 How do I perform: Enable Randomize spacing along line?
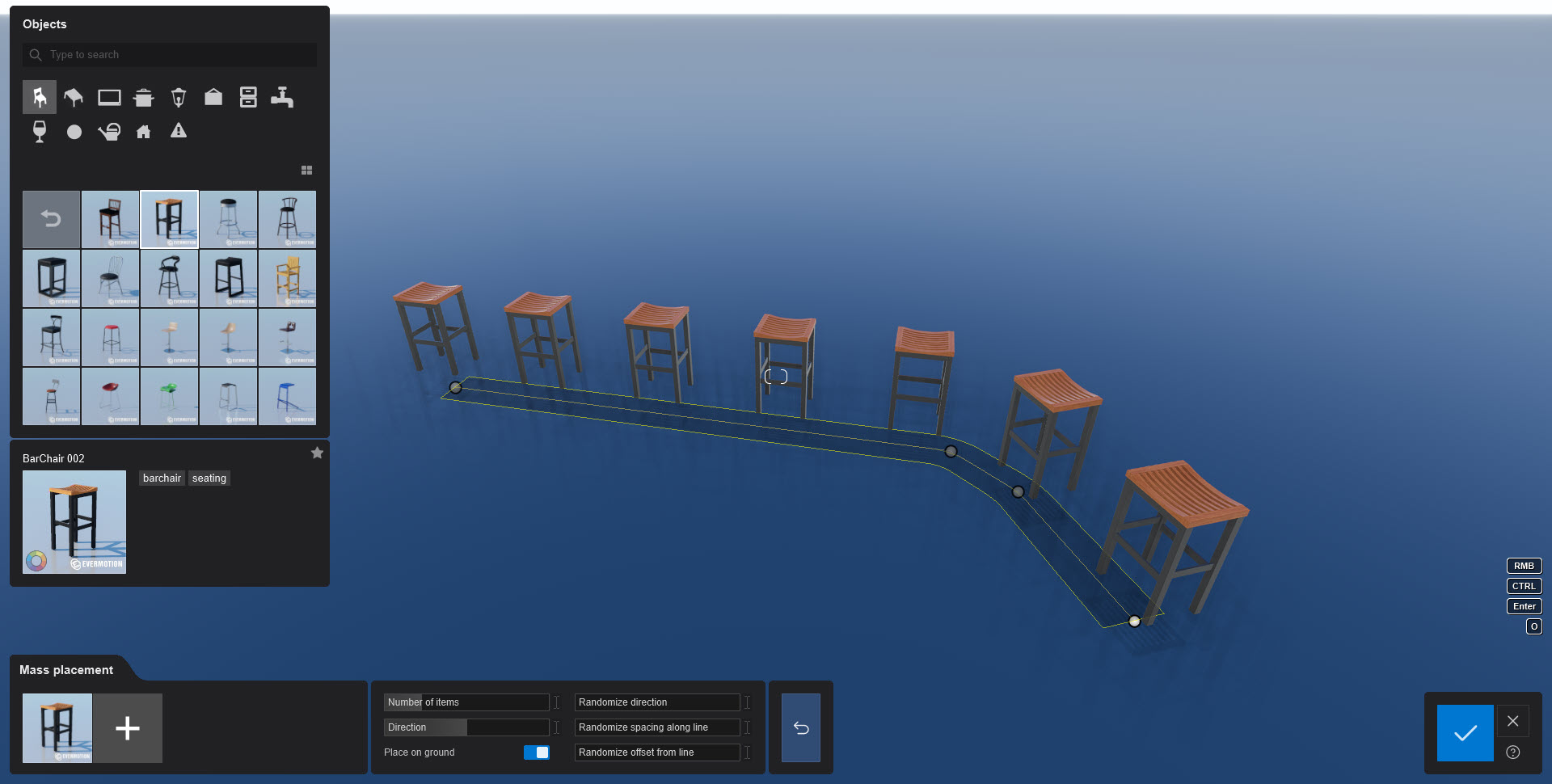(x=656, y=727)
